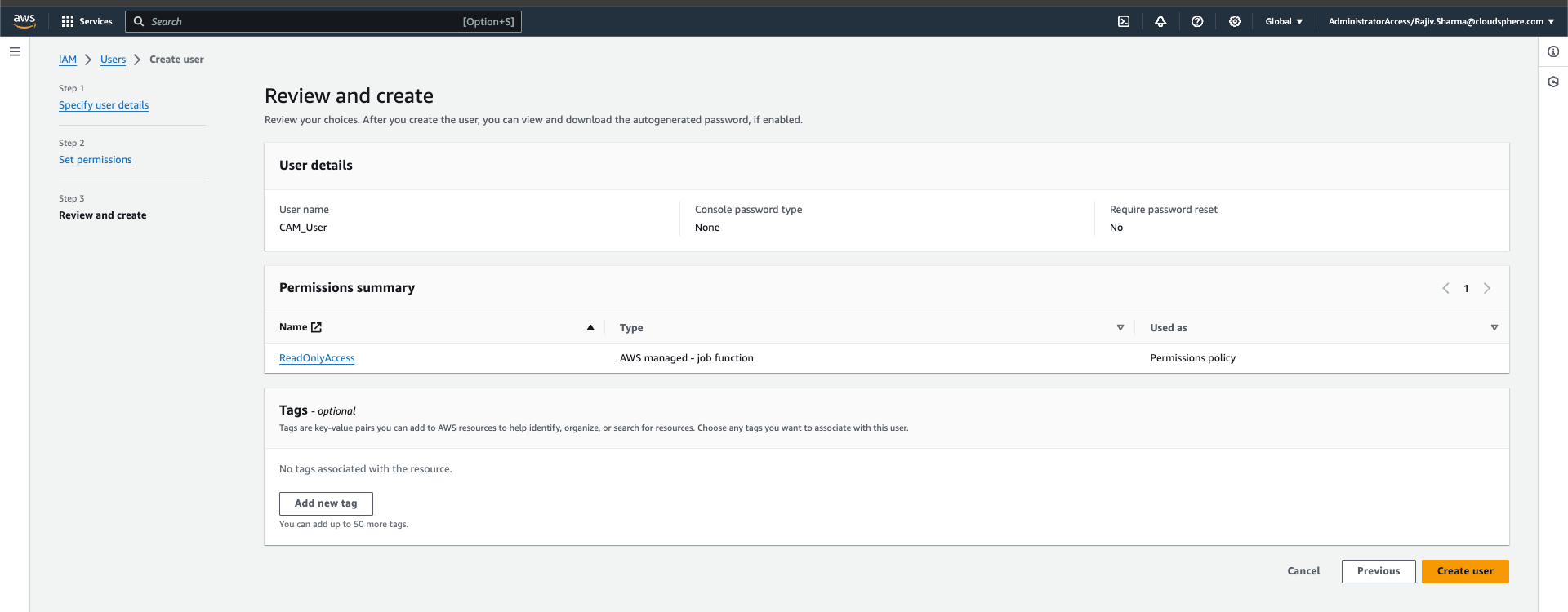Click the Create user breadcrumb text
Screen dimensions: 1568x612
(176, 60)
